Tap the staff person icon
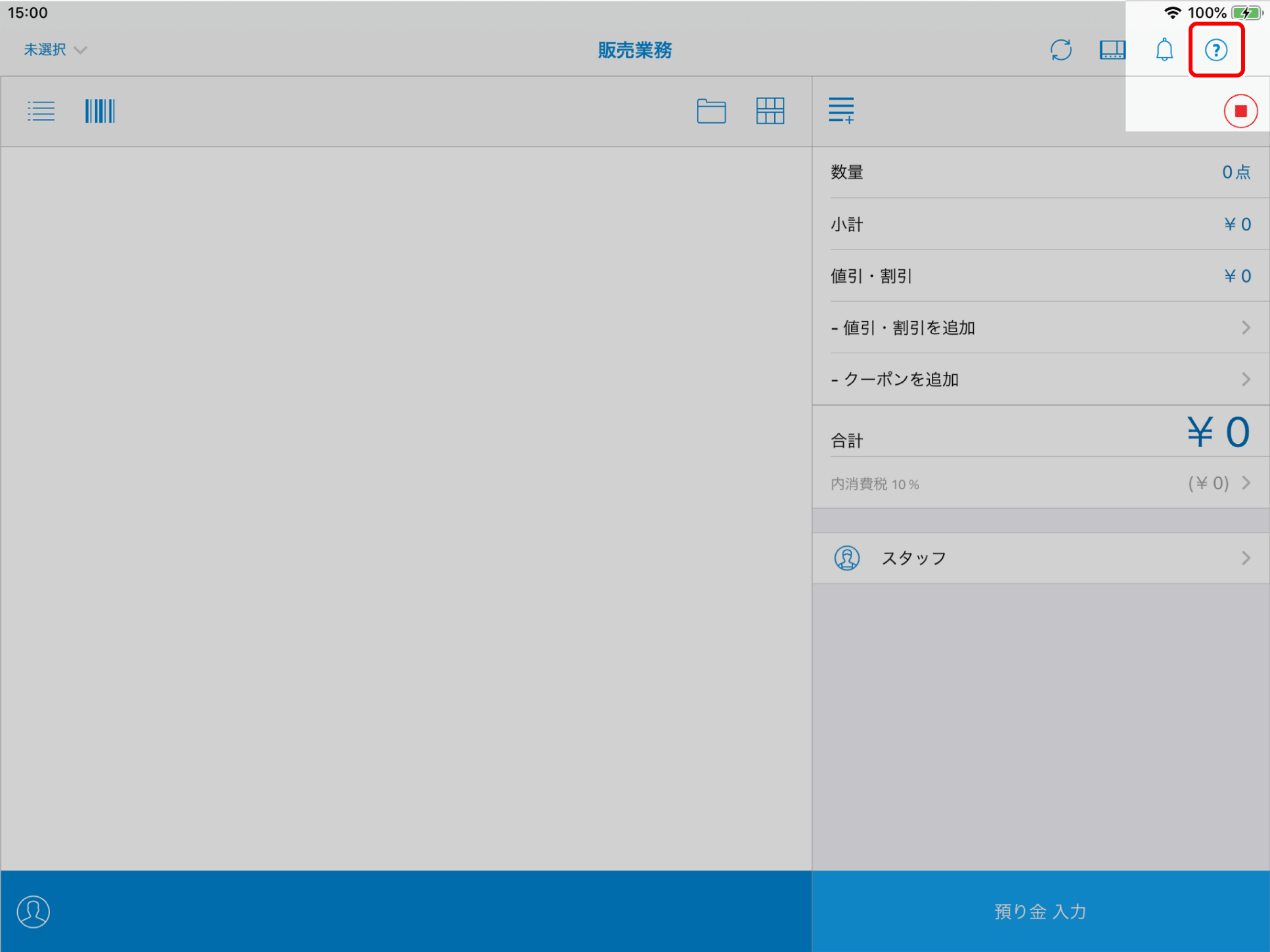Image resolution: width=1270 pixels, height=952 pixels. [x=847, y=558]
